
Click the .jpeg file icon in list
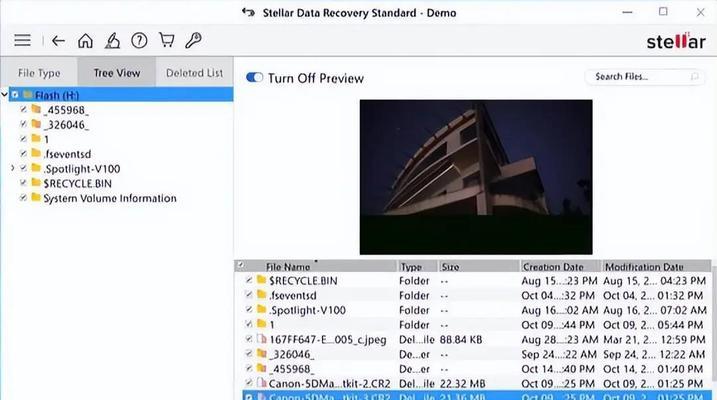coord(262,339)
